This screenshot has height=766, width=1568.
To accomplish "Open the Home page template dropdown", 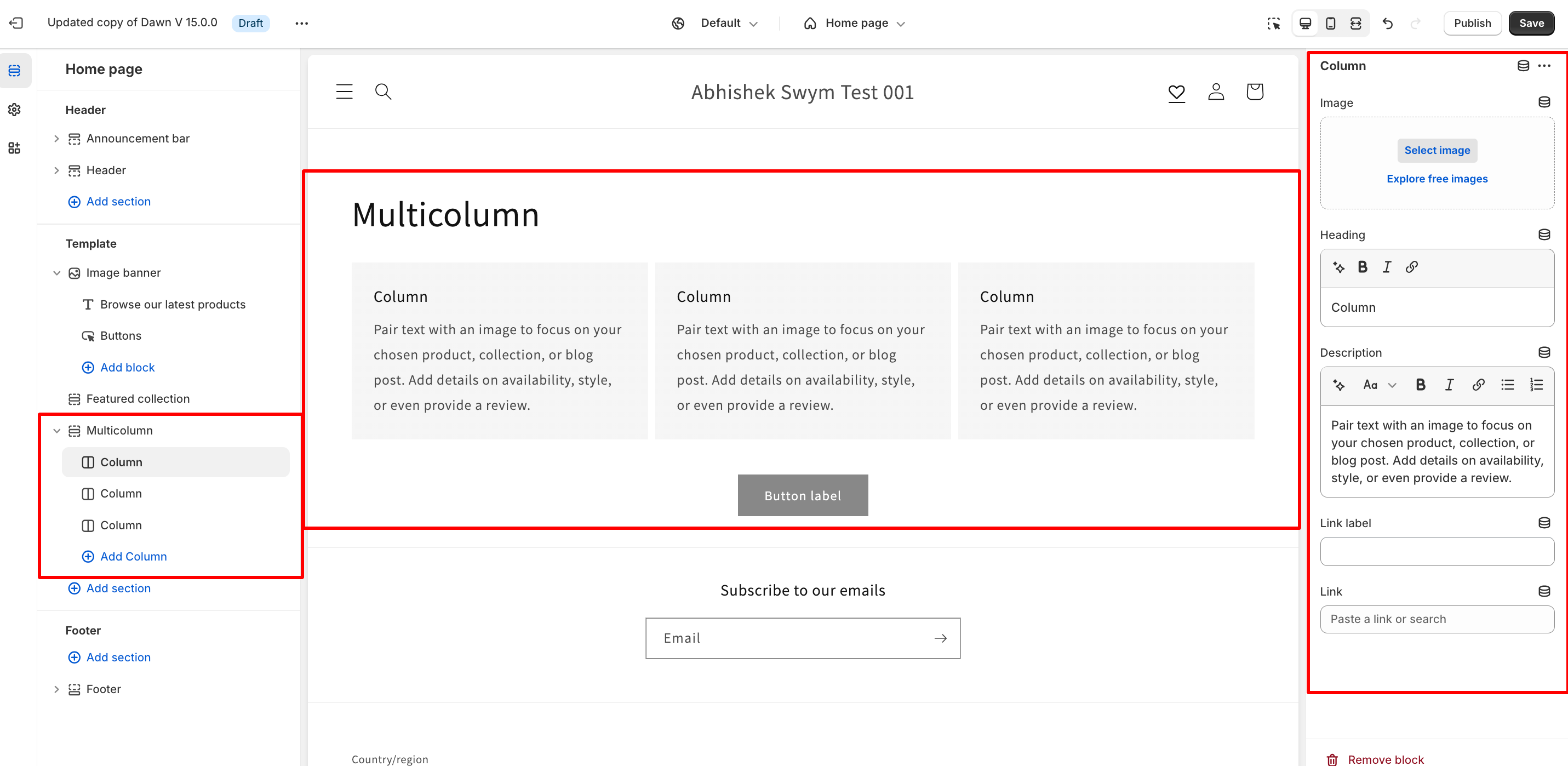I will [855, 23].
